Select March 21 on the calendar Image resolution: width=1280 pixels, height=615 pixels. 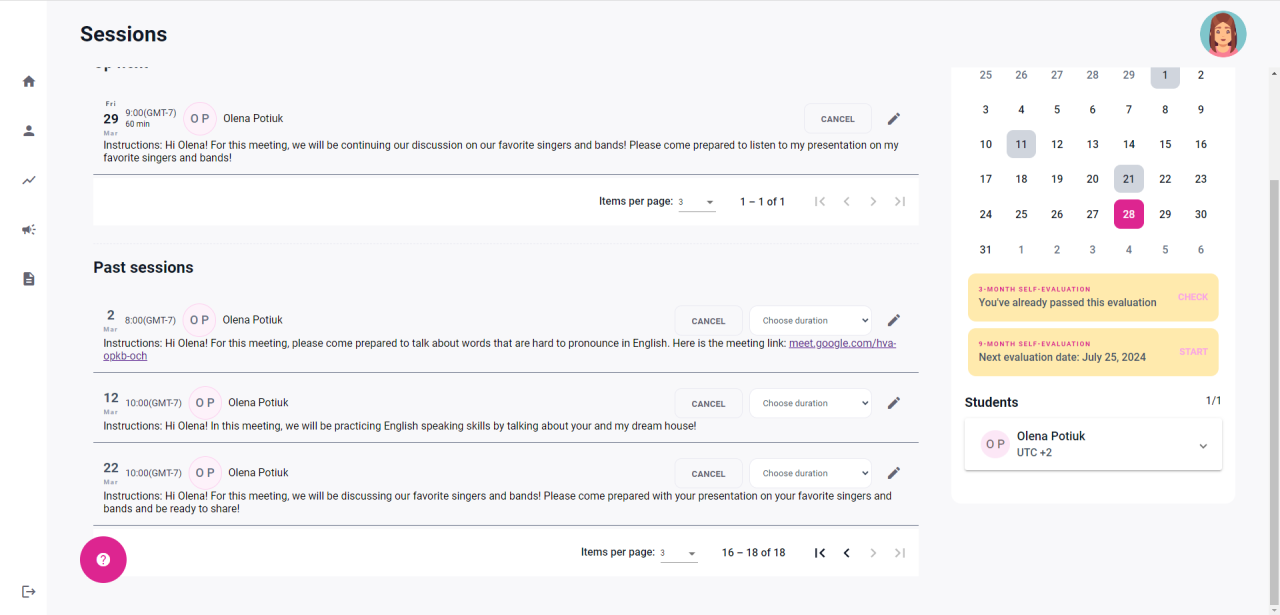coord(1129,179)
